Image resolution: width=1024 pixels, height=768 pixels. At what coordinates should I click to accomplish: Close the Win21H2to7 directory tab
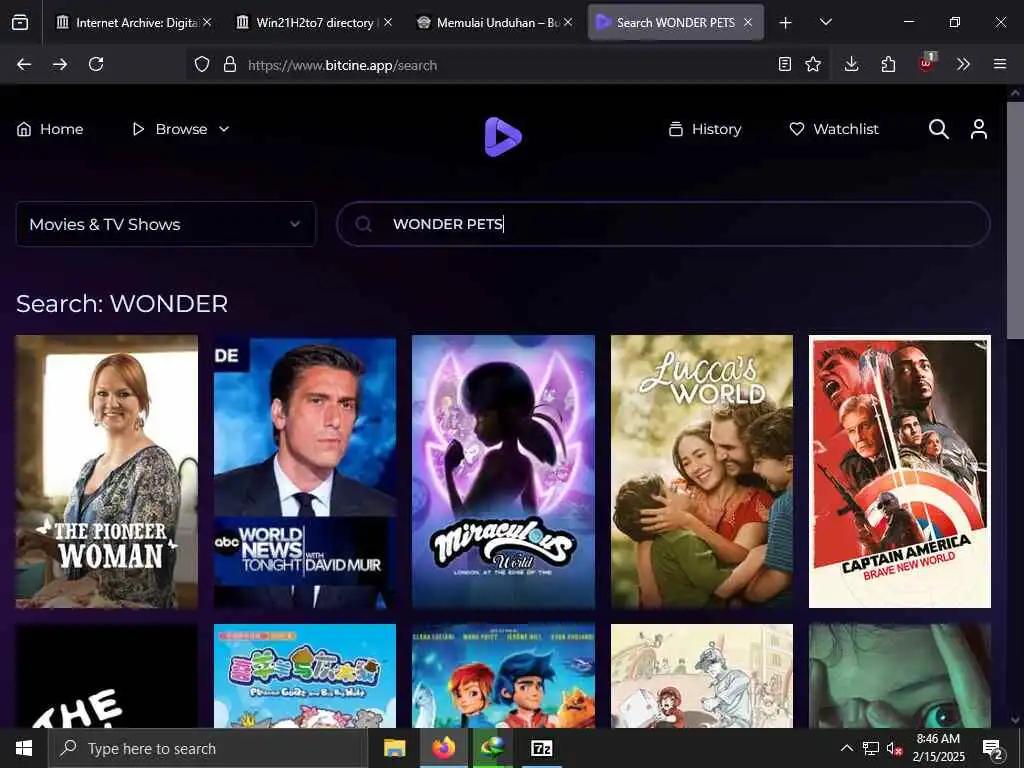point(388,22)
